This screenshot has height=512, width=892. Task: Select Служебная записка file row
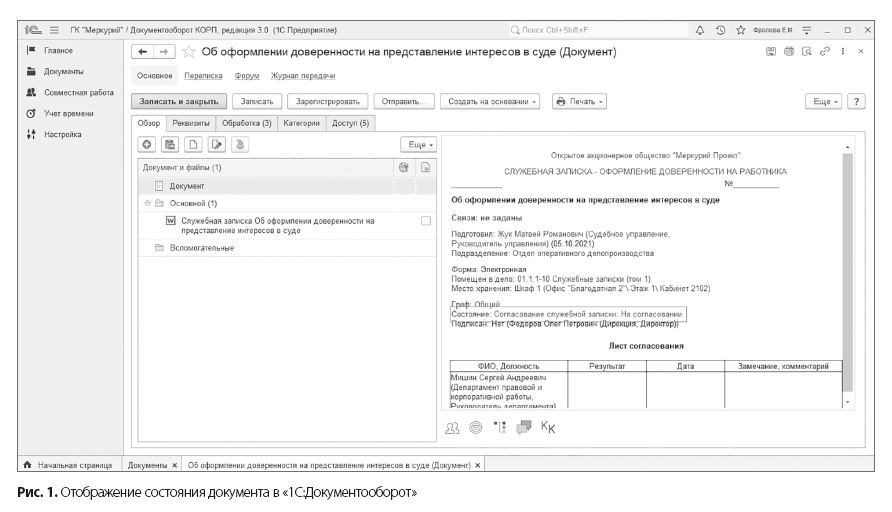287,226
